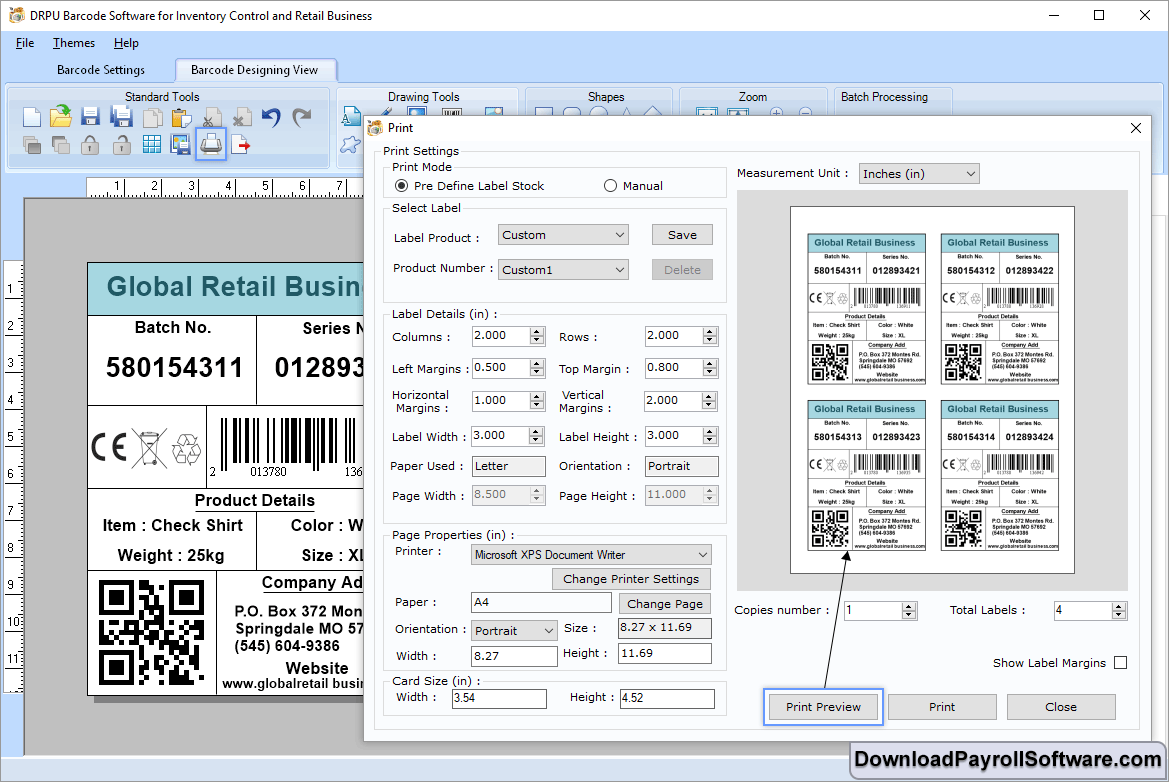Increase the Columns value with up arrow
The image size is (1169, 782).
537,332
